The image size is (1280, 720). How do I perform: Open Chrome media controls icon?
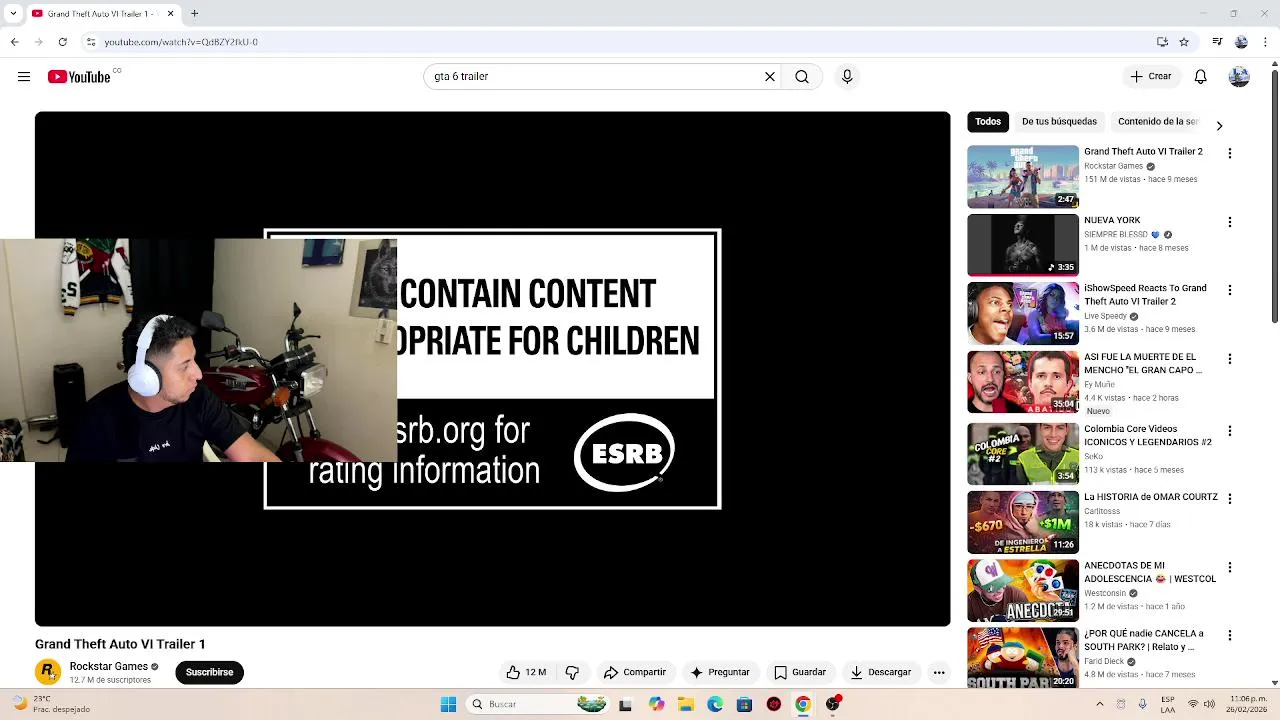coord(1217,42)
